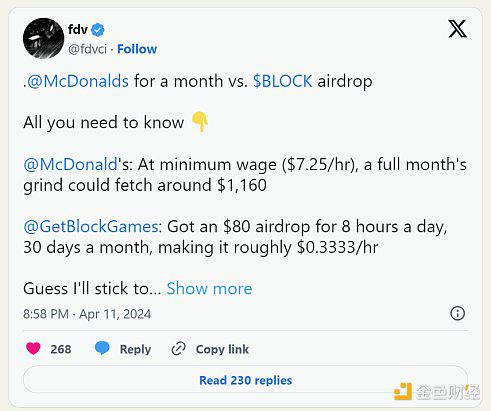The width and height of the screenshot is (491, 411).
Task: Click the copy link chain icon
Action: [178, 349]
